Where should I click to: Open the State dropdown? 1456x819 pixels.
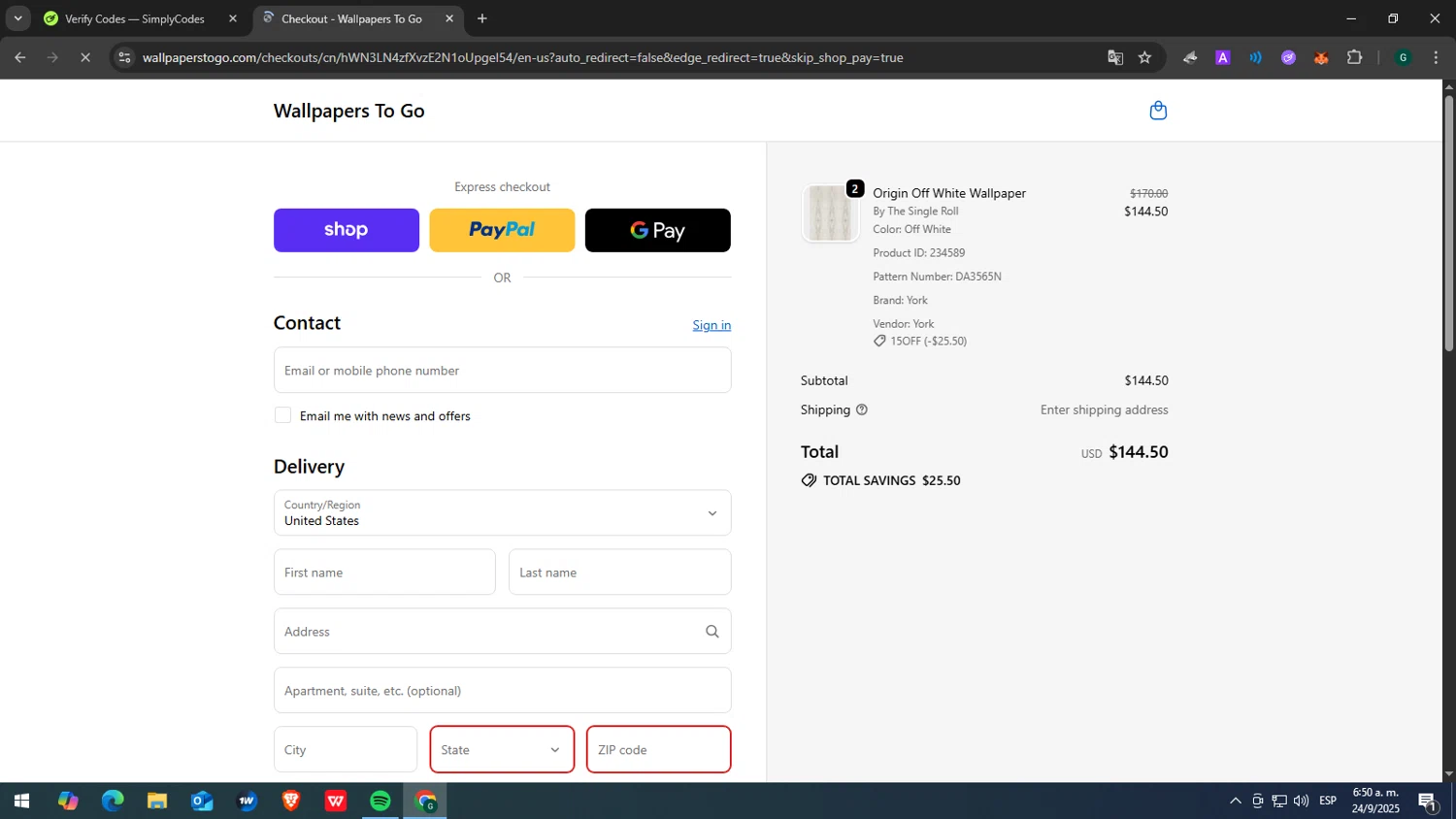[502, 749]
